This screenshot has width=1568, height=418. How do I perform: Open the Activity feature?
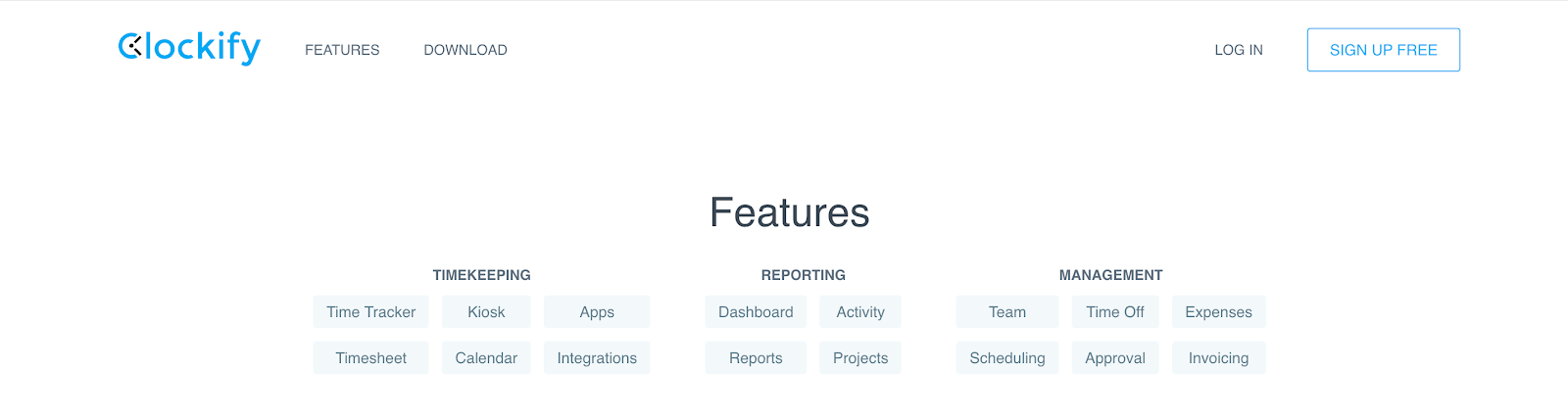pos(860,312)
